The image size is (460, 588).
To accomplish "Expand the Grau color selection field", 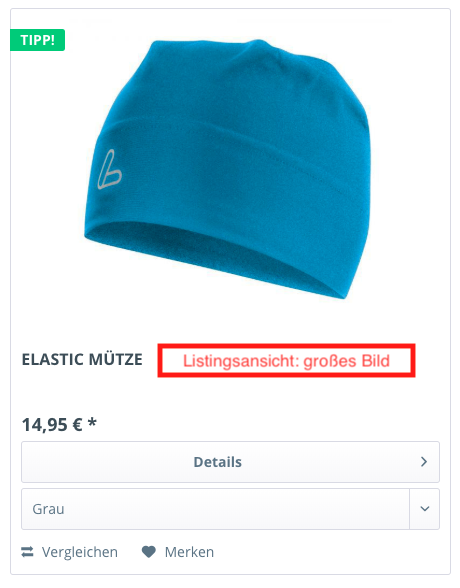I will point(230,509).
